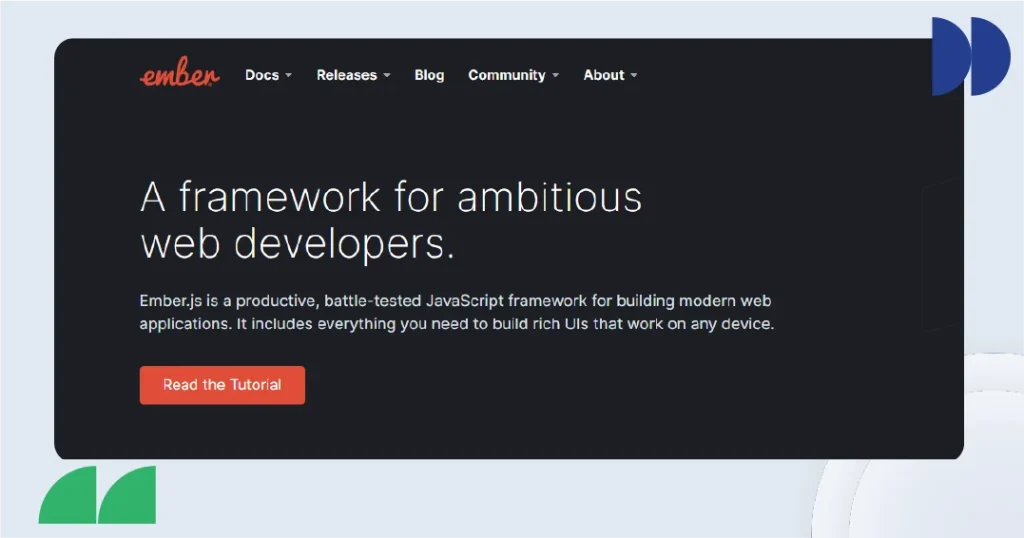Open the Community menu
The image size is (1024, 538).
[507, 75]
